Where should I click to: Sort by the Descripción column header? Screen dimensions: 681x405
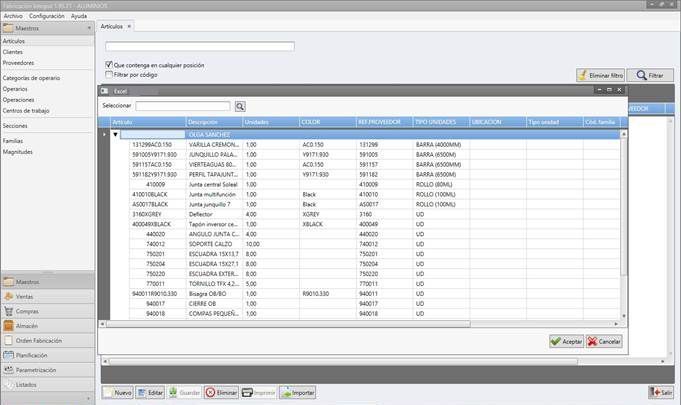(x=214, y=122)
